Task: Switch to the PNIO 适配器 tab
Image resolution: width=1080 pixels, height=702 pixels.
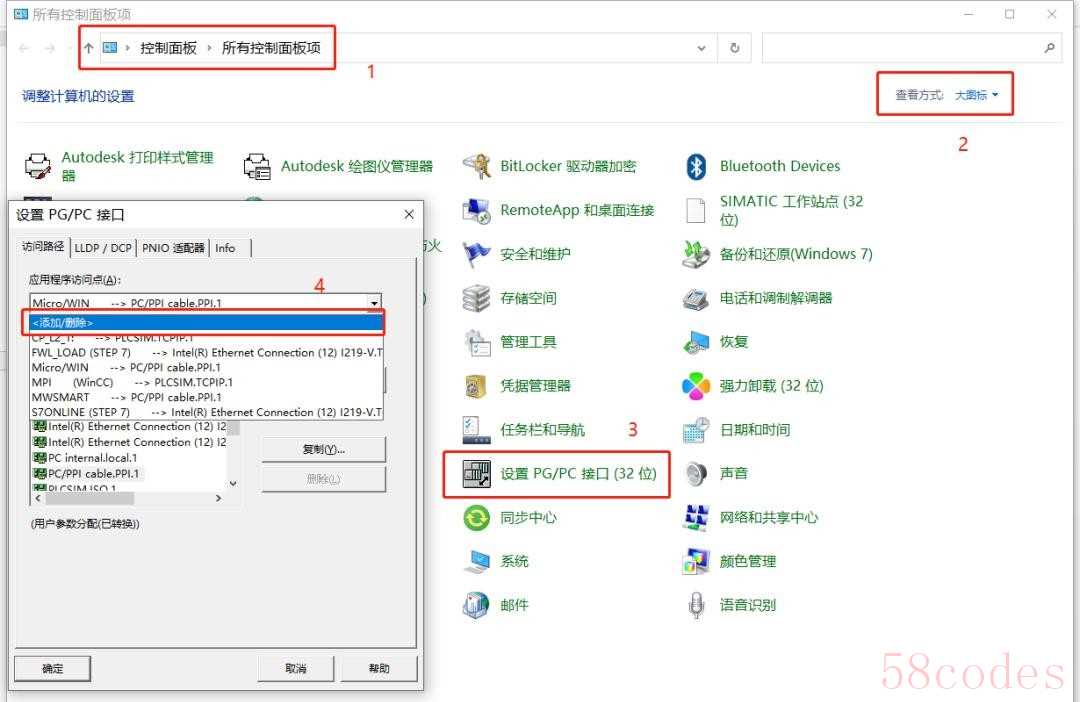Action: 173,248
